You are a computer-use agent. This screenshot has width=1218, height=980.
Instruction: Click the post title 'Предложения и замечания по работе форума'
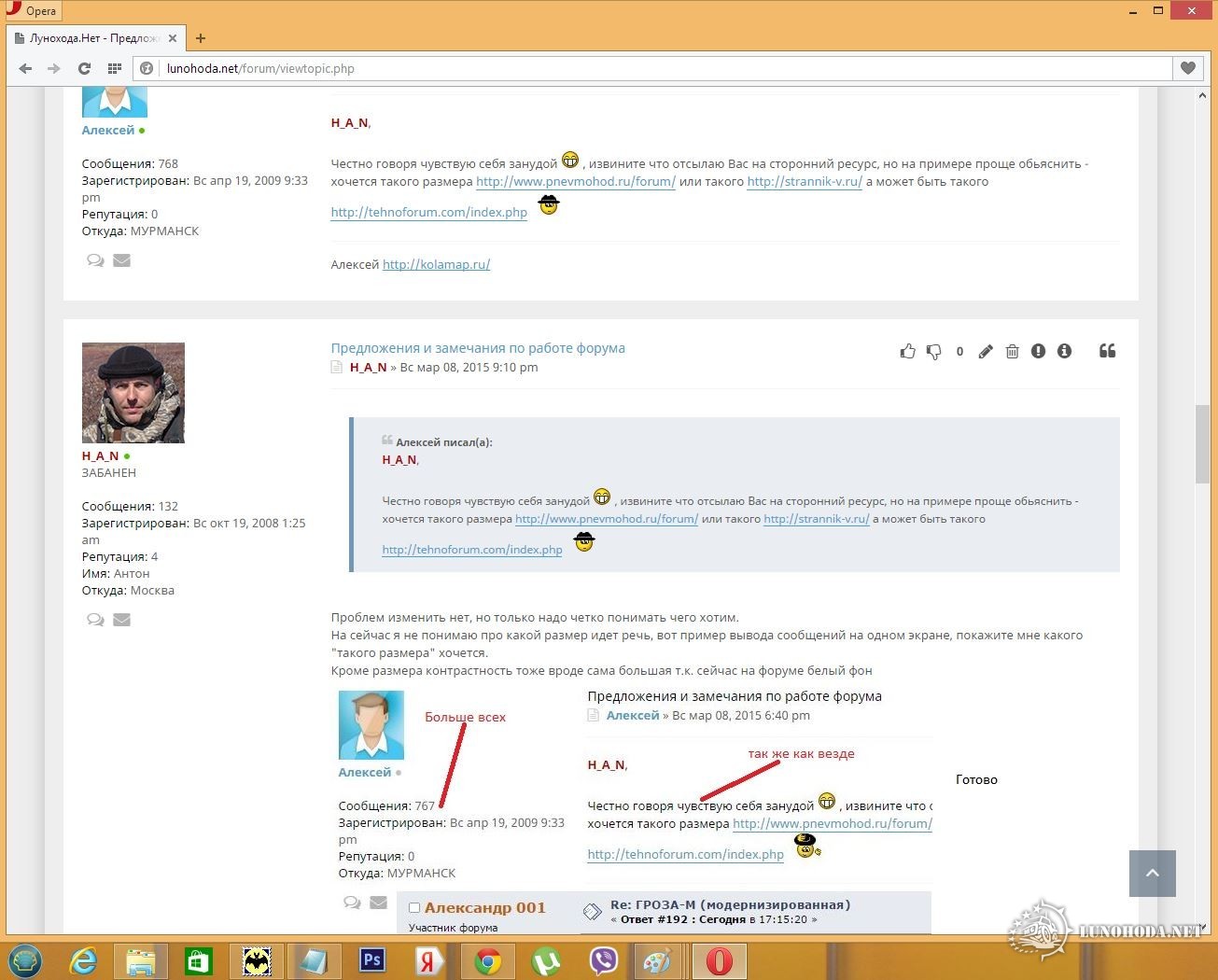[478, 348]
